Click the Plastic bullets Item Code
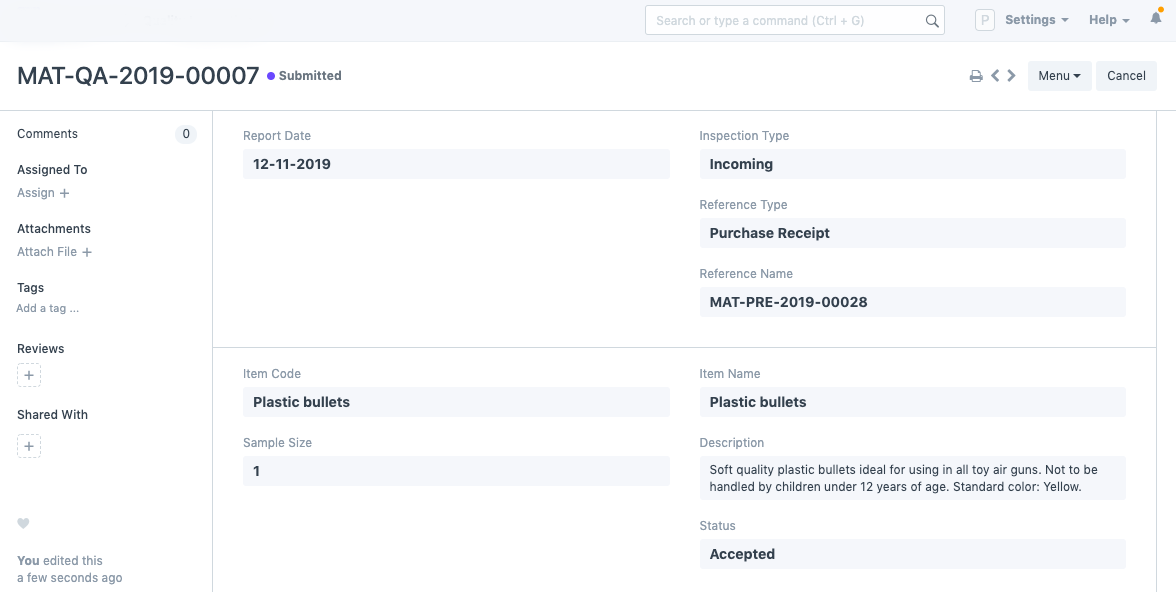This screenshot has width=1176, height=592. point(301,402)
